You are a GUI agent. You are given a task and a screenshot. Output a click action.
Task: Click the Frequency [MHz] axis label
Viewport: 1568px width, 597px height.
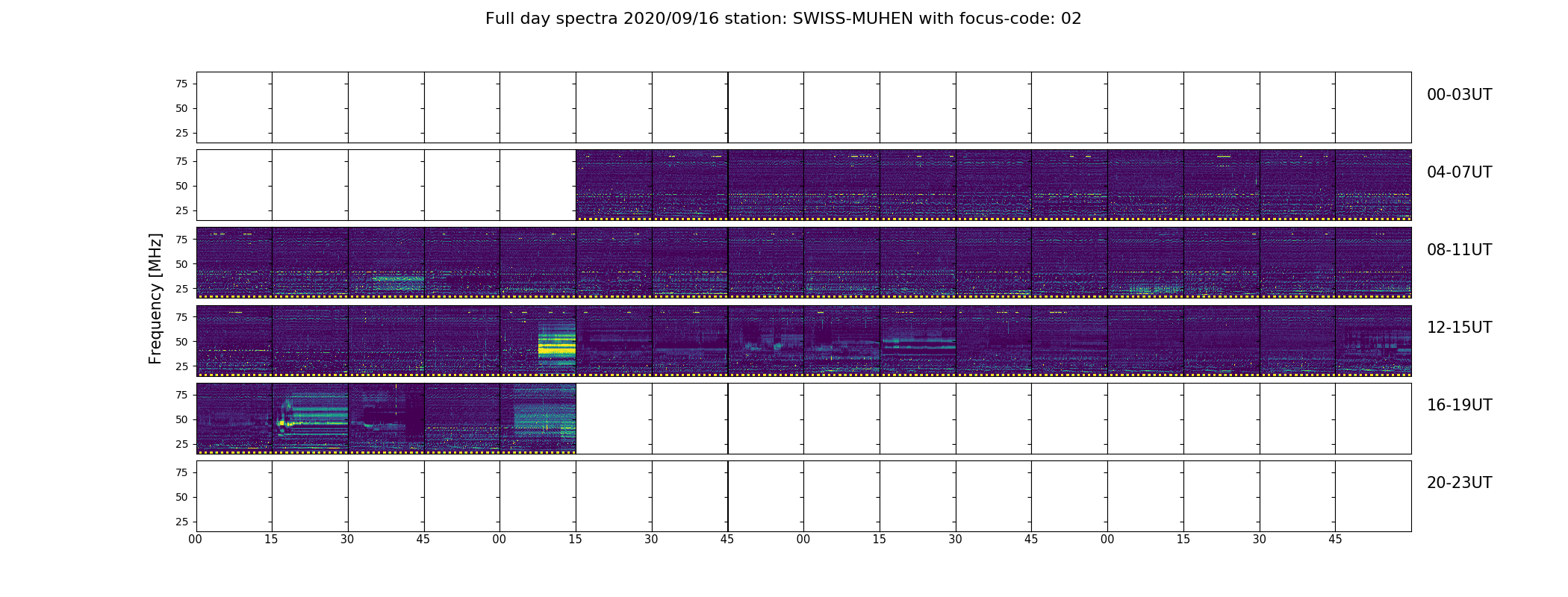tap(155, 298)
